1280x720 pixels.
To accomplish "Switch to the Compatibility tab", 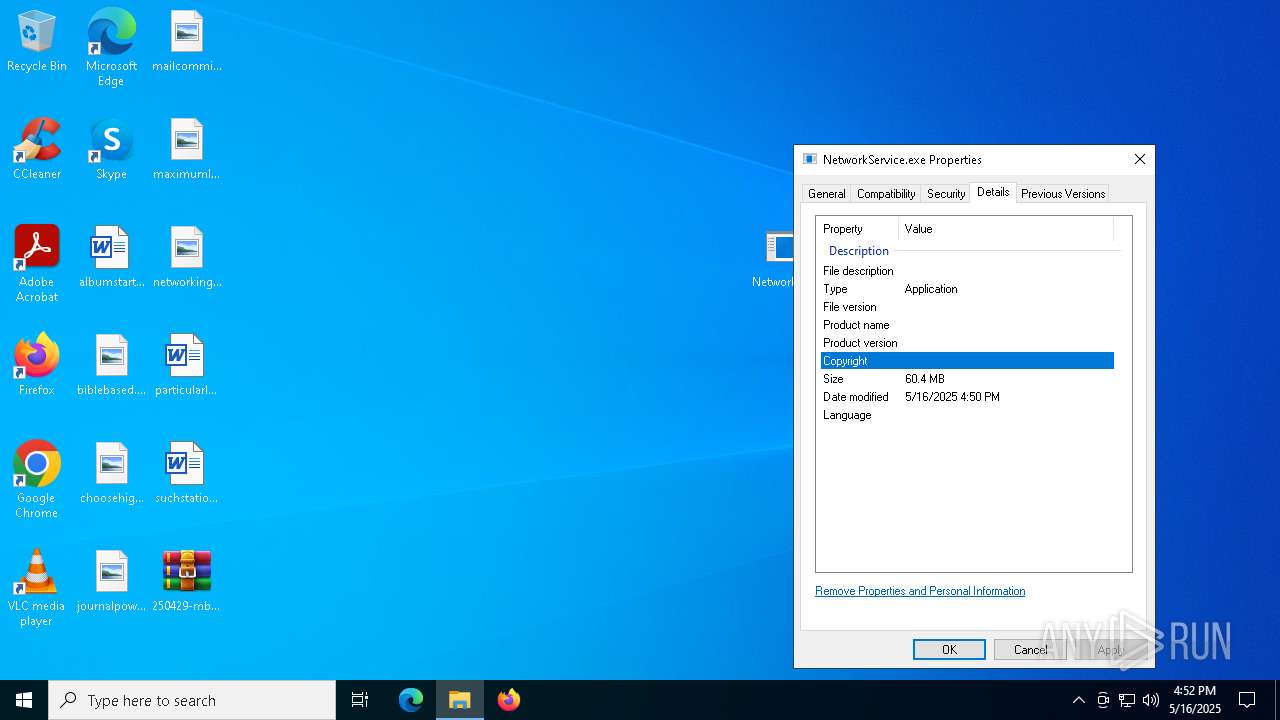I will point(886,194).
